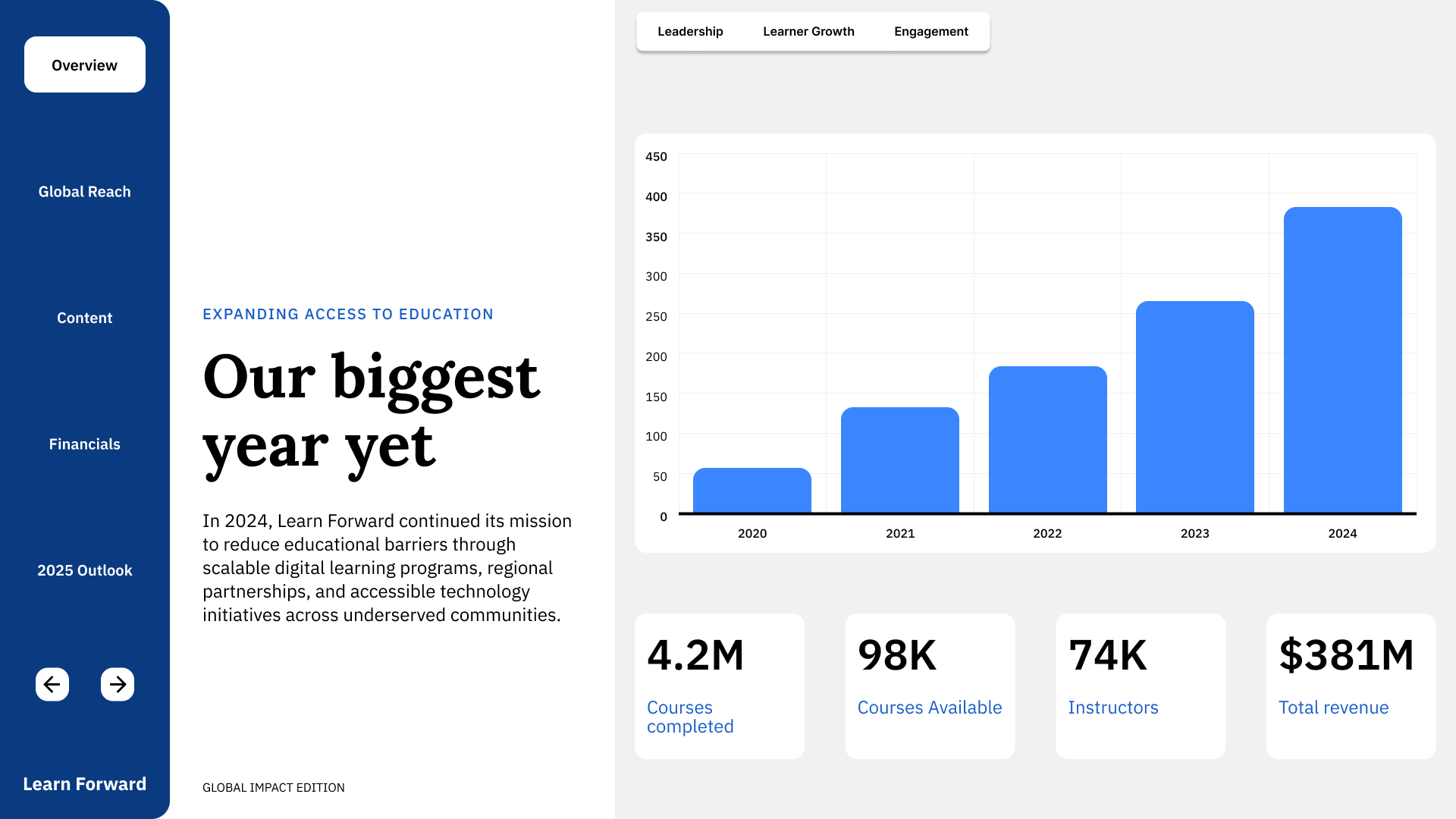Click the paragraph beginning 'In 2024, Learn Forward'
1456x819 pixels.
388,568
